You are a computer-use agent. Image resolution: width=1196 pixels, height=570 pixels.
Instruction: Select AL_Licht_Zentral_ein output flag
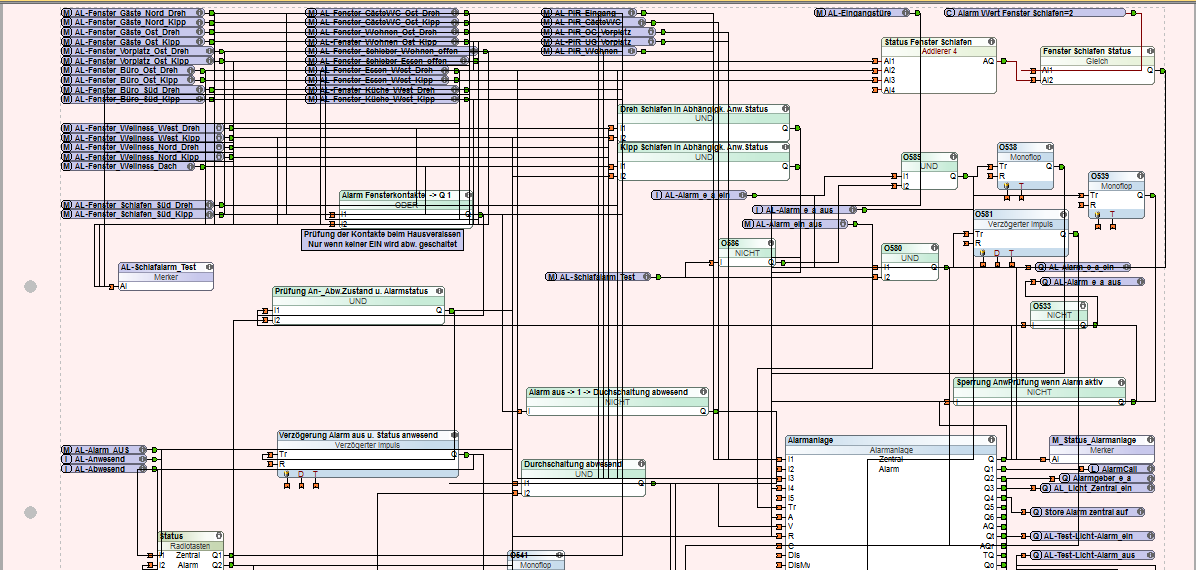tap(1098, 488)
